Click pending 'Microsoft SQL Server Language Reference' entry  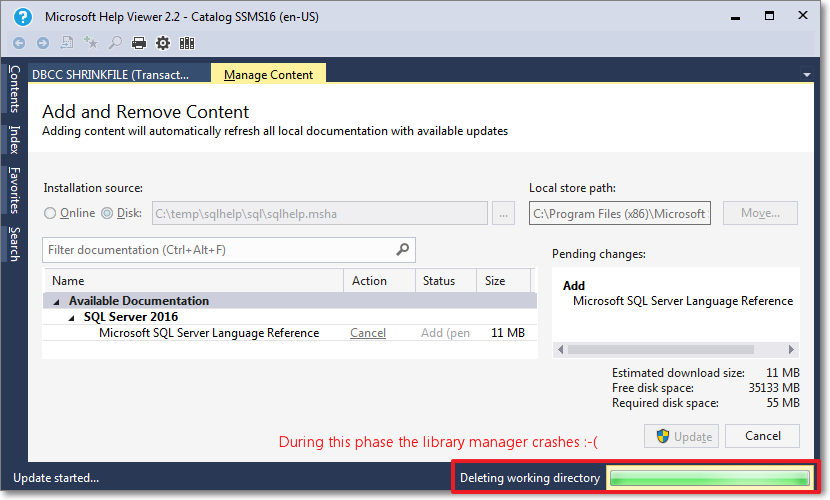click(x=683, y=301)
